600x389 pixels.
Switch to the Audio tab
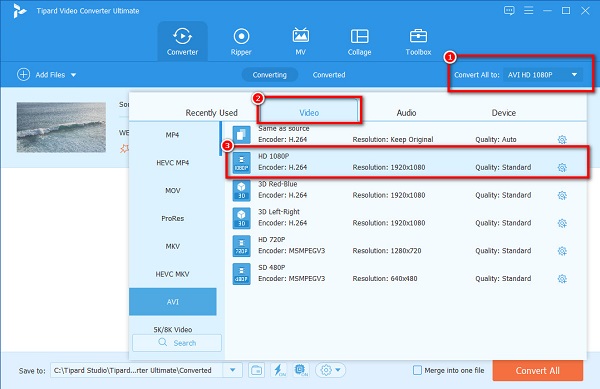[x=406, y=113]
